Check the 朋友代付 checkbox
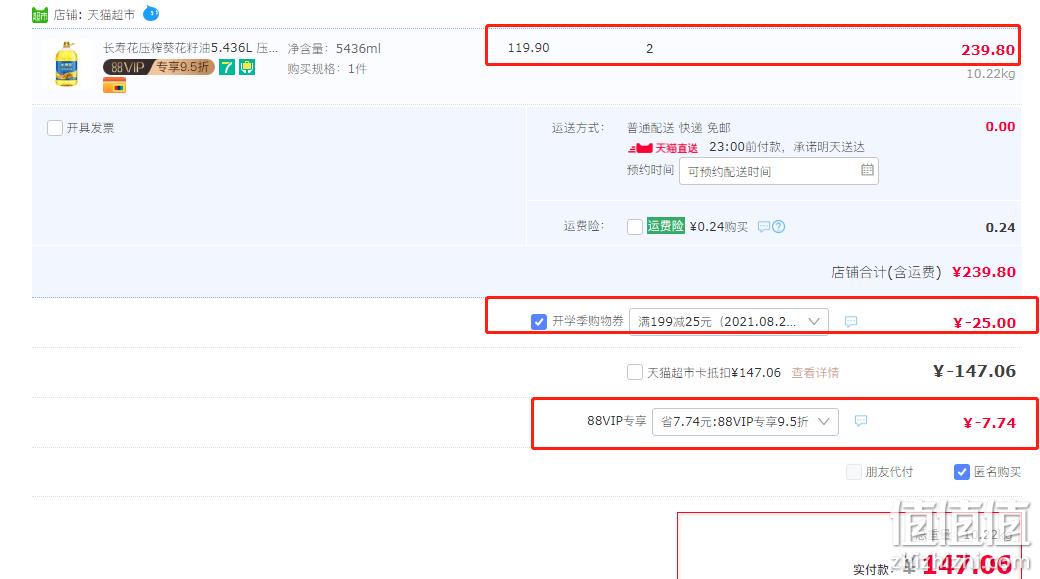The image size is (1040, 579). (854, 472)
